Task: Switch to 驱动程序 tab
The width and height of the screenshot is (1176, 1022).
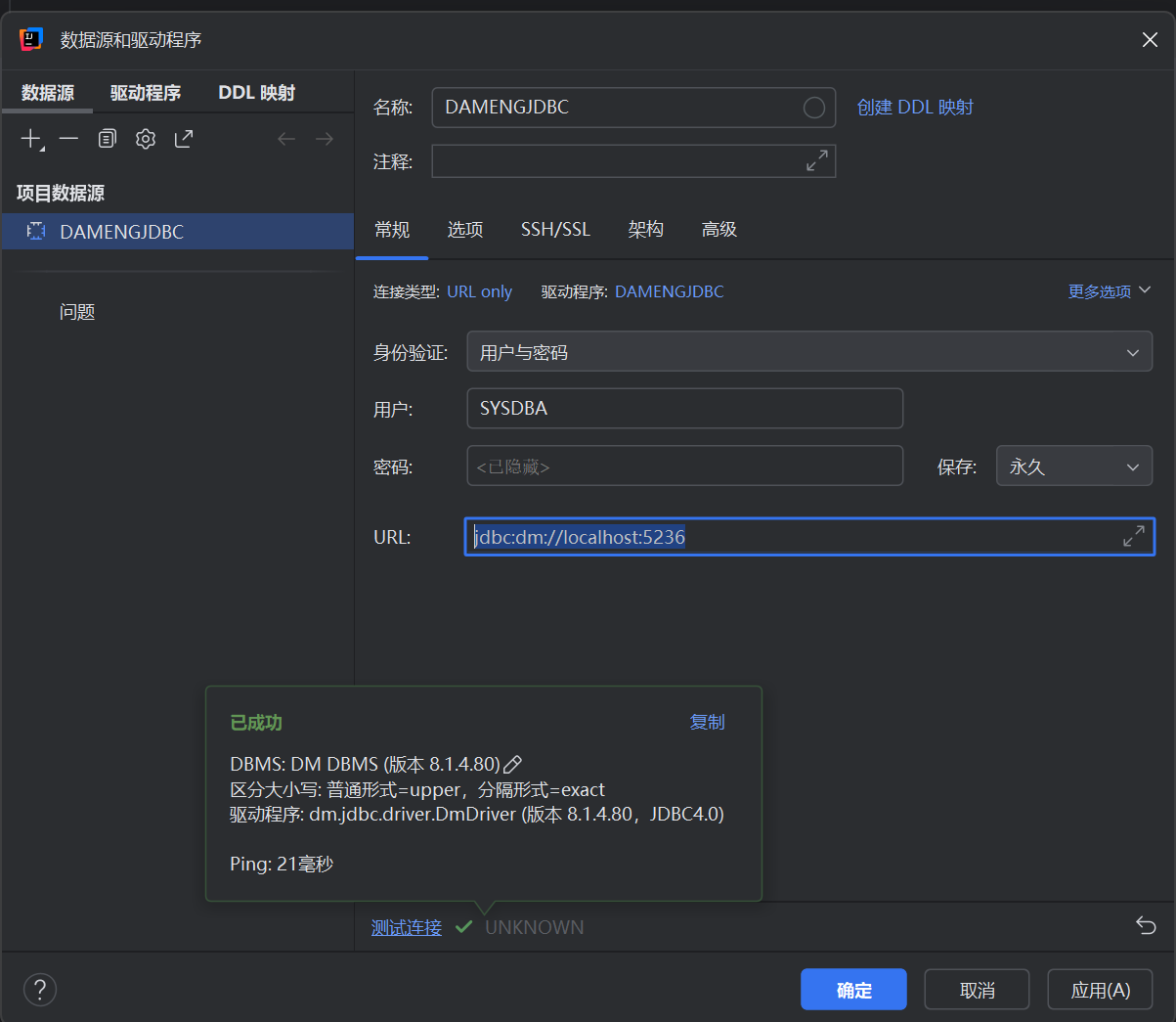Action: tap(146, 93)
